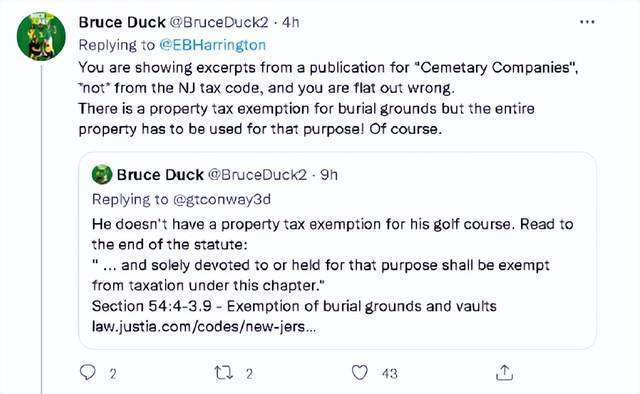The image size is (640, 394).
Task: Click Bruce Duck name in quoted tweet
Action: click(160, 175)
